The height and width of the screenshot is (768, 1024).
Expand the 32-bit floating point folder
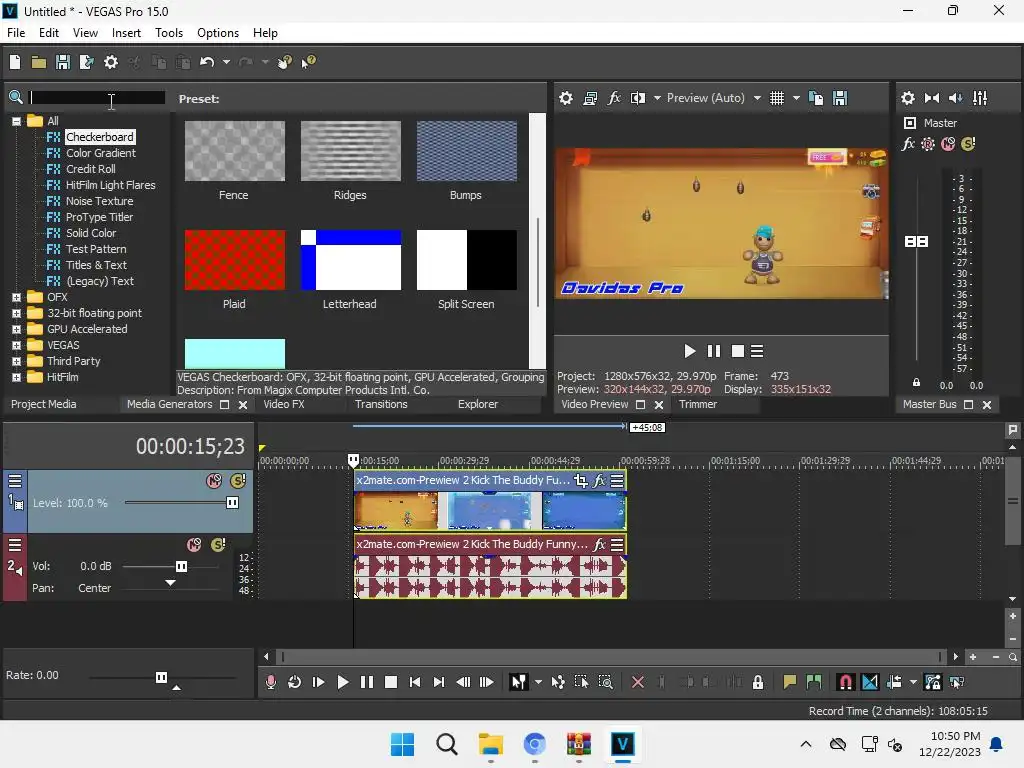[16, 313]
